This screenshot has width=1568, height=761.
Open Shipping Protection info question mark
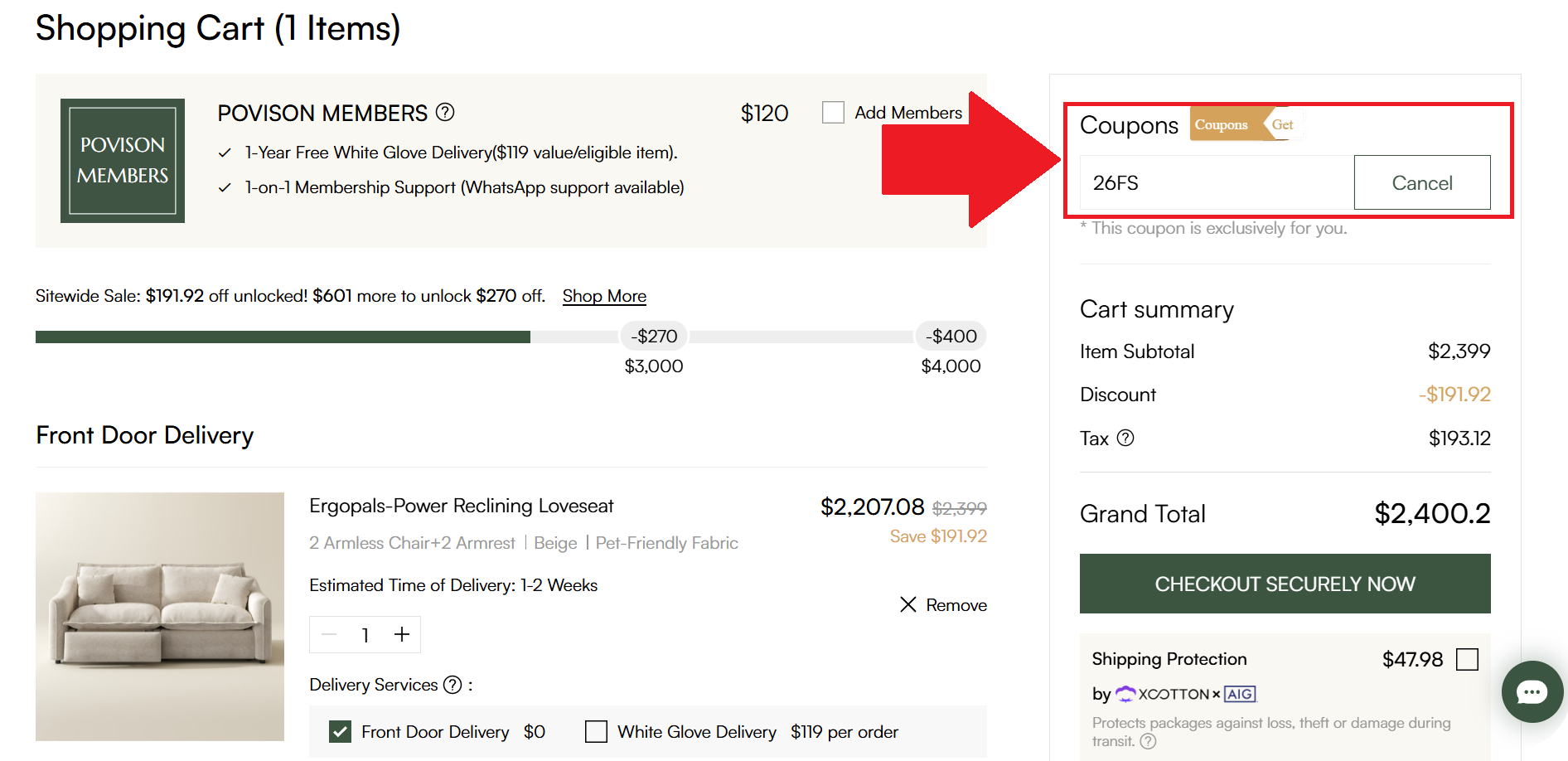click(1148, 741)
